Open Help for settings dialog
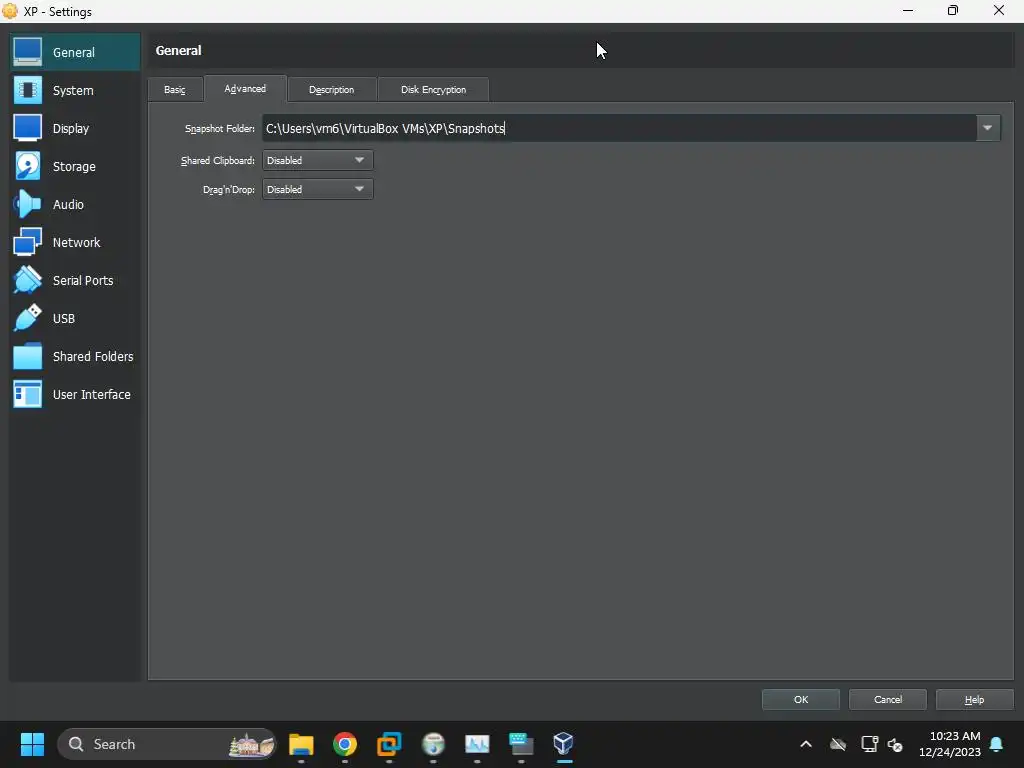The height and width of the screenshot is (768, 1024). coord(974,699)
